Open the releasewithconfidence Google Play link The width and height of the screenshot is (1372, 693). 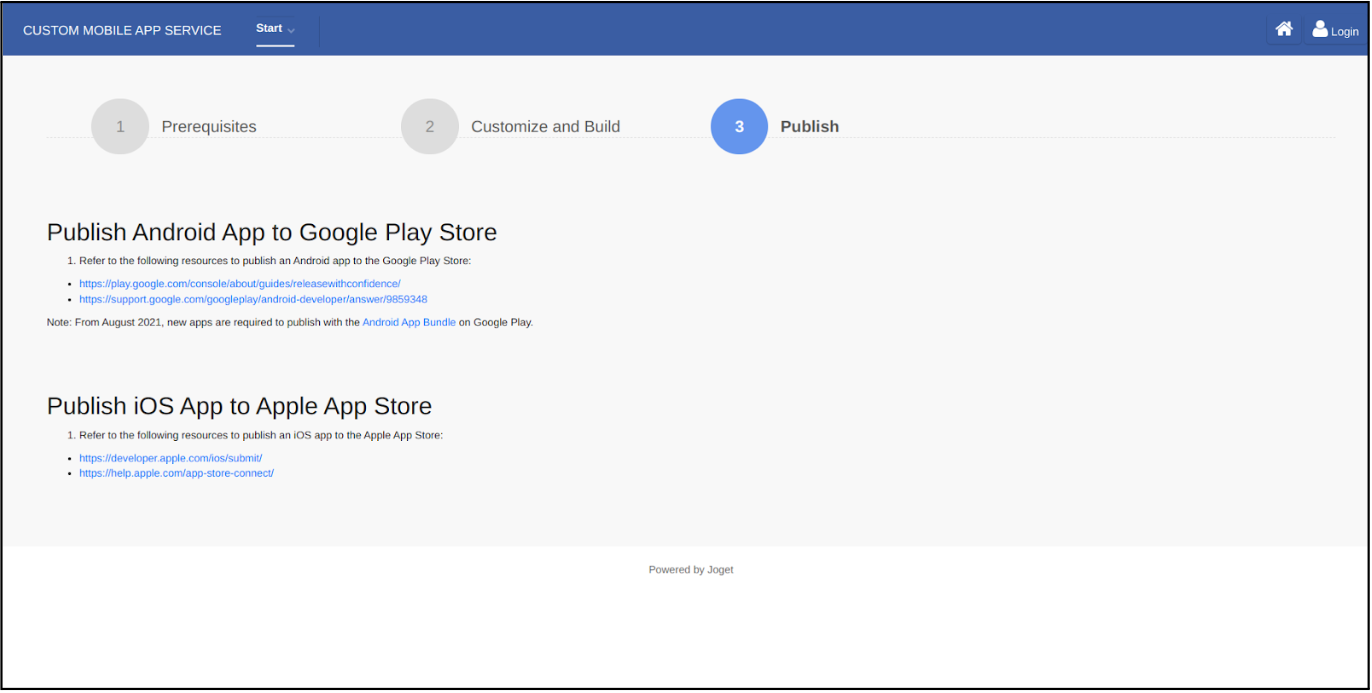[240, 284]
